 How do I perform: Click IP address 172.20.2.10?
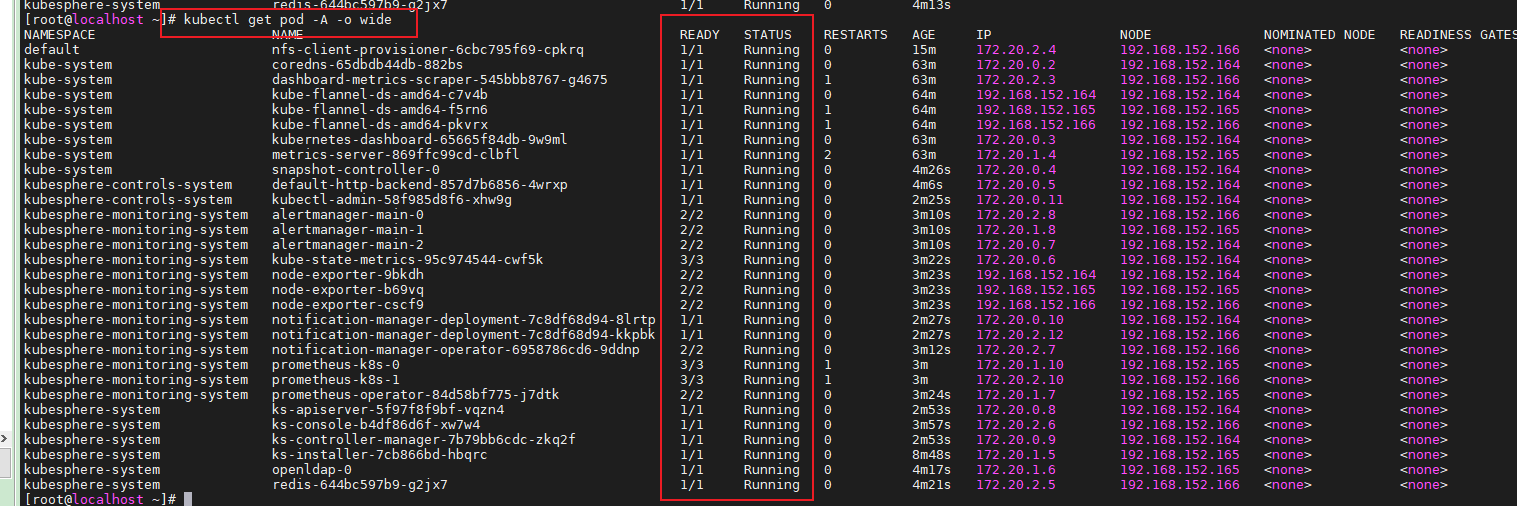[x=1020, y=380]
